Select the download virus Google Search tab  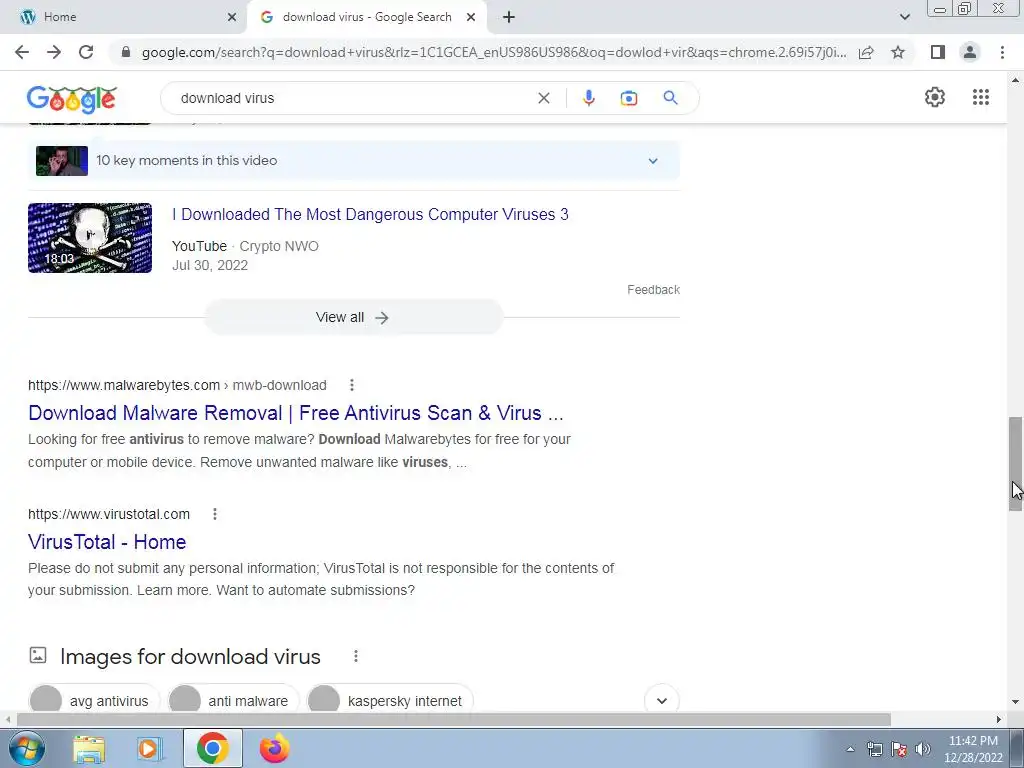point(367,17)
